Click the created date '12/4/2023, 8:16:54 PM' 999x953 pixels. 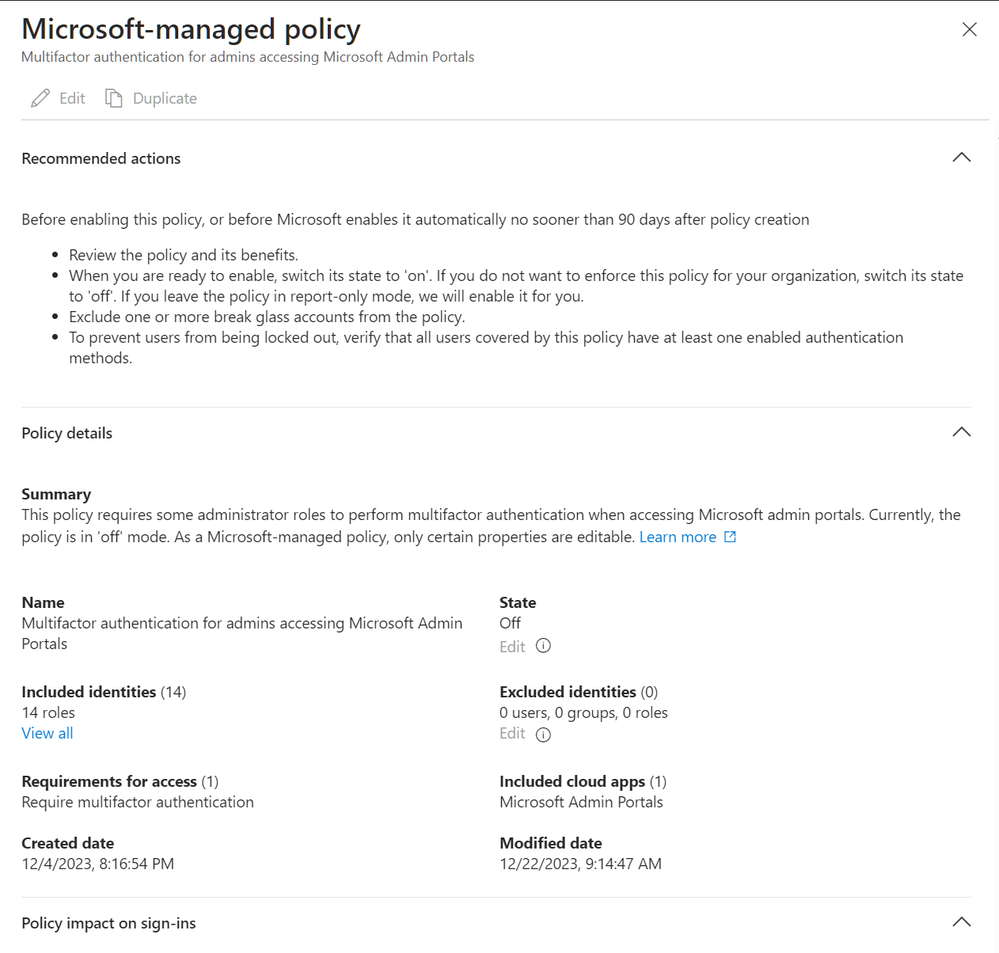point(97,864)
